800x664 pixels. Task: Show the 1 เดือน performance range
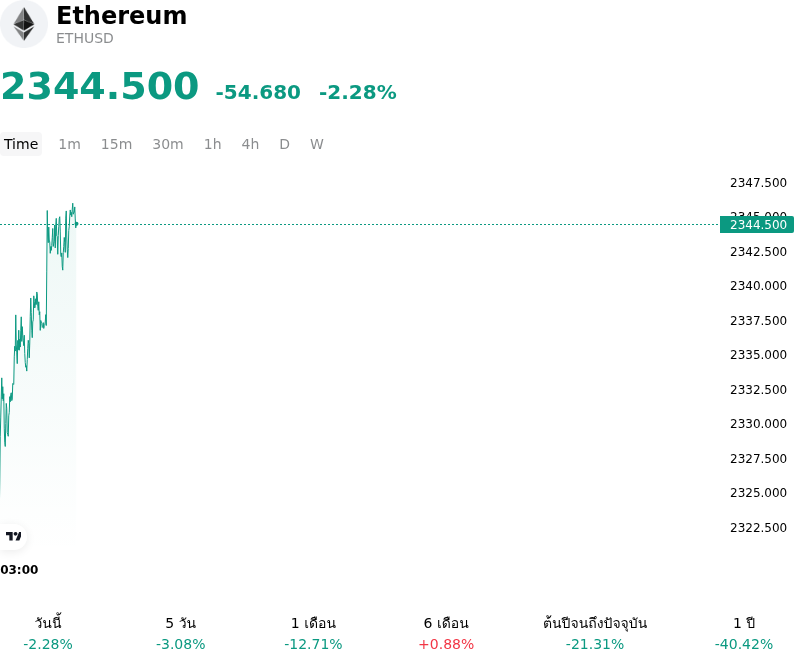tap(313, 633)
